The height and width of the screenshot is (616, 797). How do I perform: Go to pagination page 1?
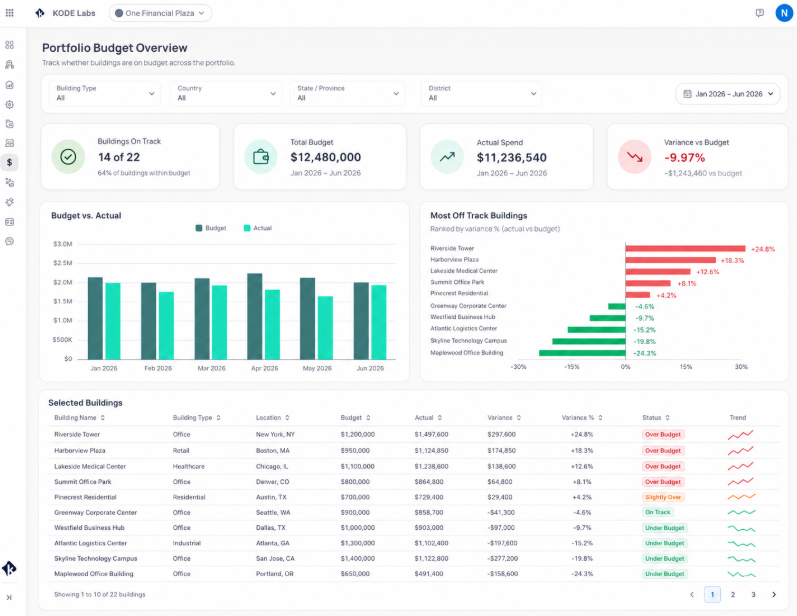coord(712,594)
